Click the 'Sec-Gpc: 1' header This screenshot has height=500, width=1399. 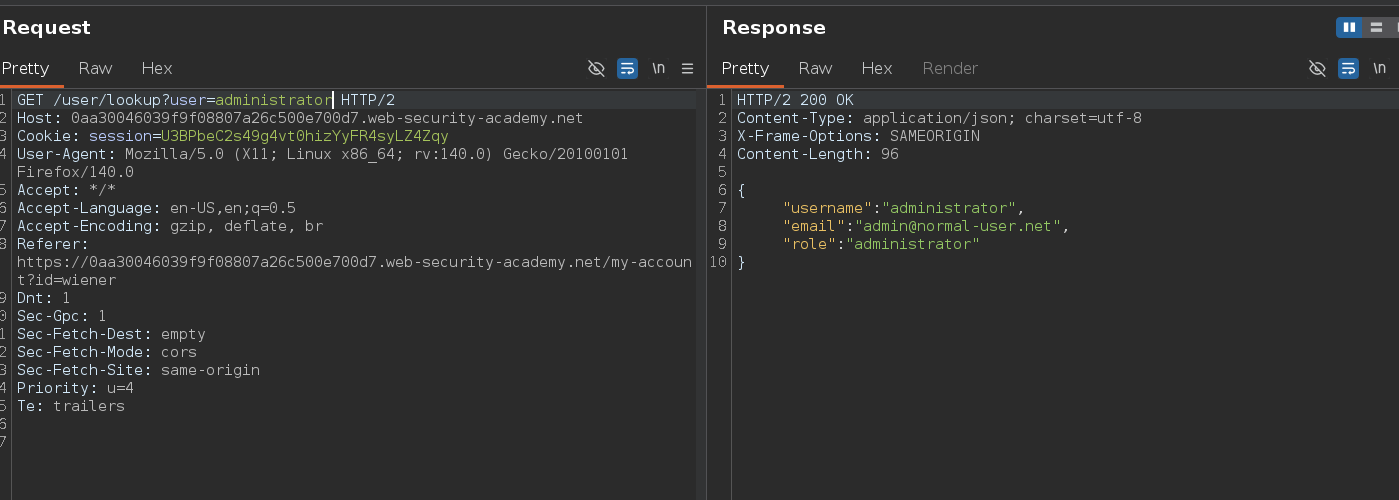[62, 316]
